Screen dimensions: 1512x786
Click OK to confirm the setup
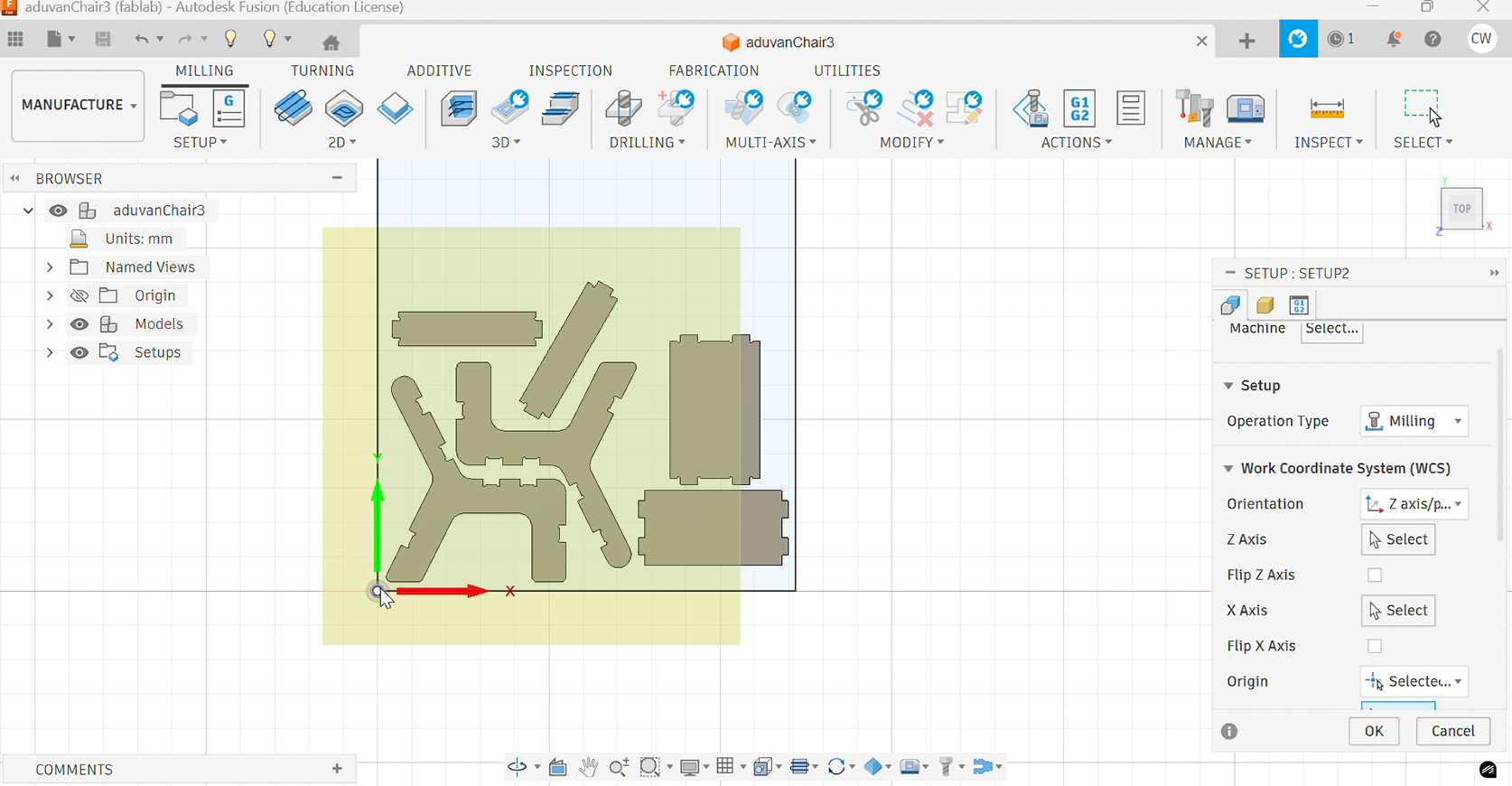tap(1373, 731)
